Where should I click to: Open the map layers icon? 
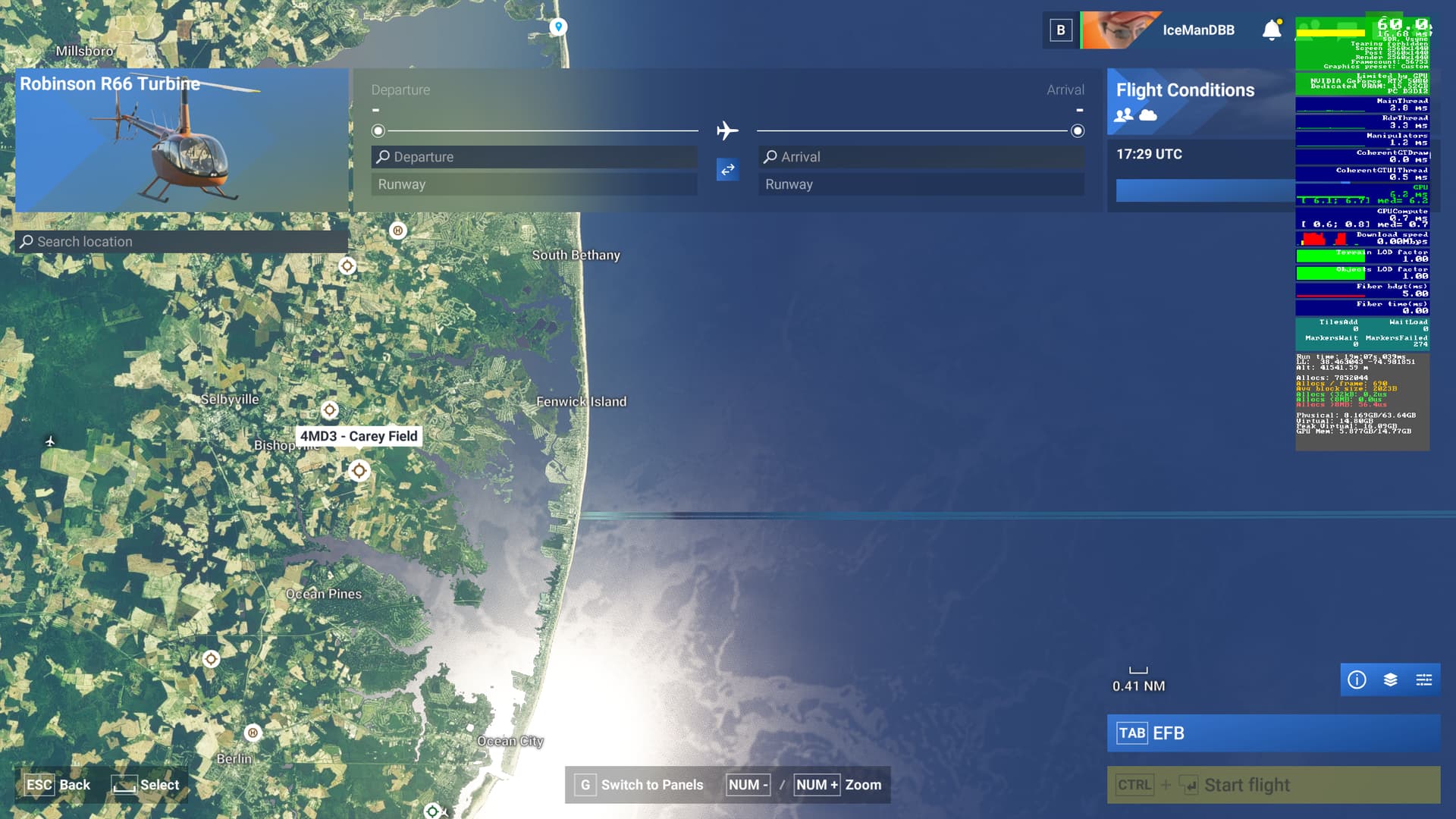tap(1390, 679)
